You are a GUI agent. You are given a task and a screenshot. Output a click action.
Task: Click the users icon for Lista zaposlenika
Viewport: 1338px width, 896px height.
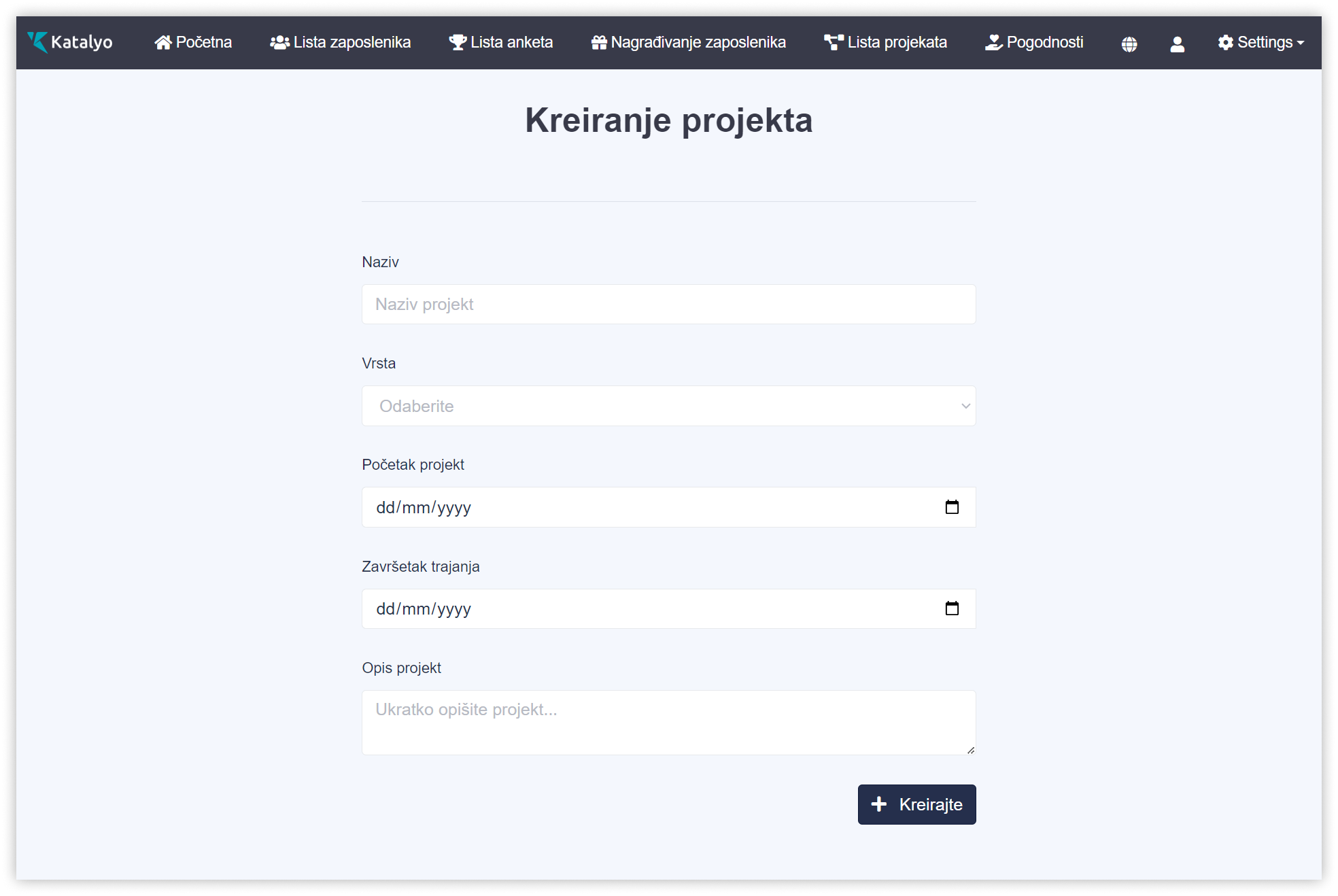click(x=279, y=43)
